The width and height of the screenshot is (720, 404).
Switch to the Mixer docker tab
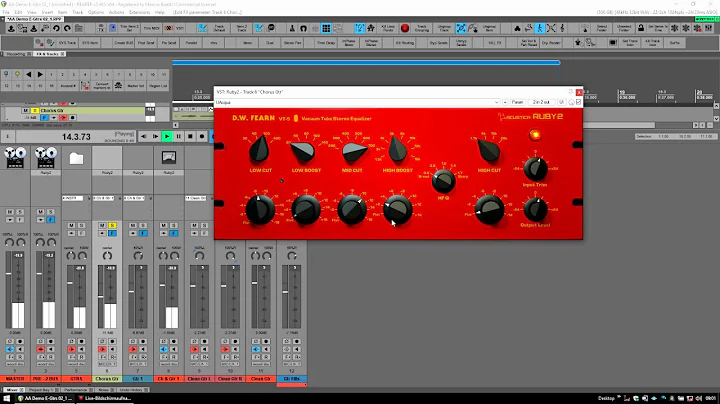12,390
